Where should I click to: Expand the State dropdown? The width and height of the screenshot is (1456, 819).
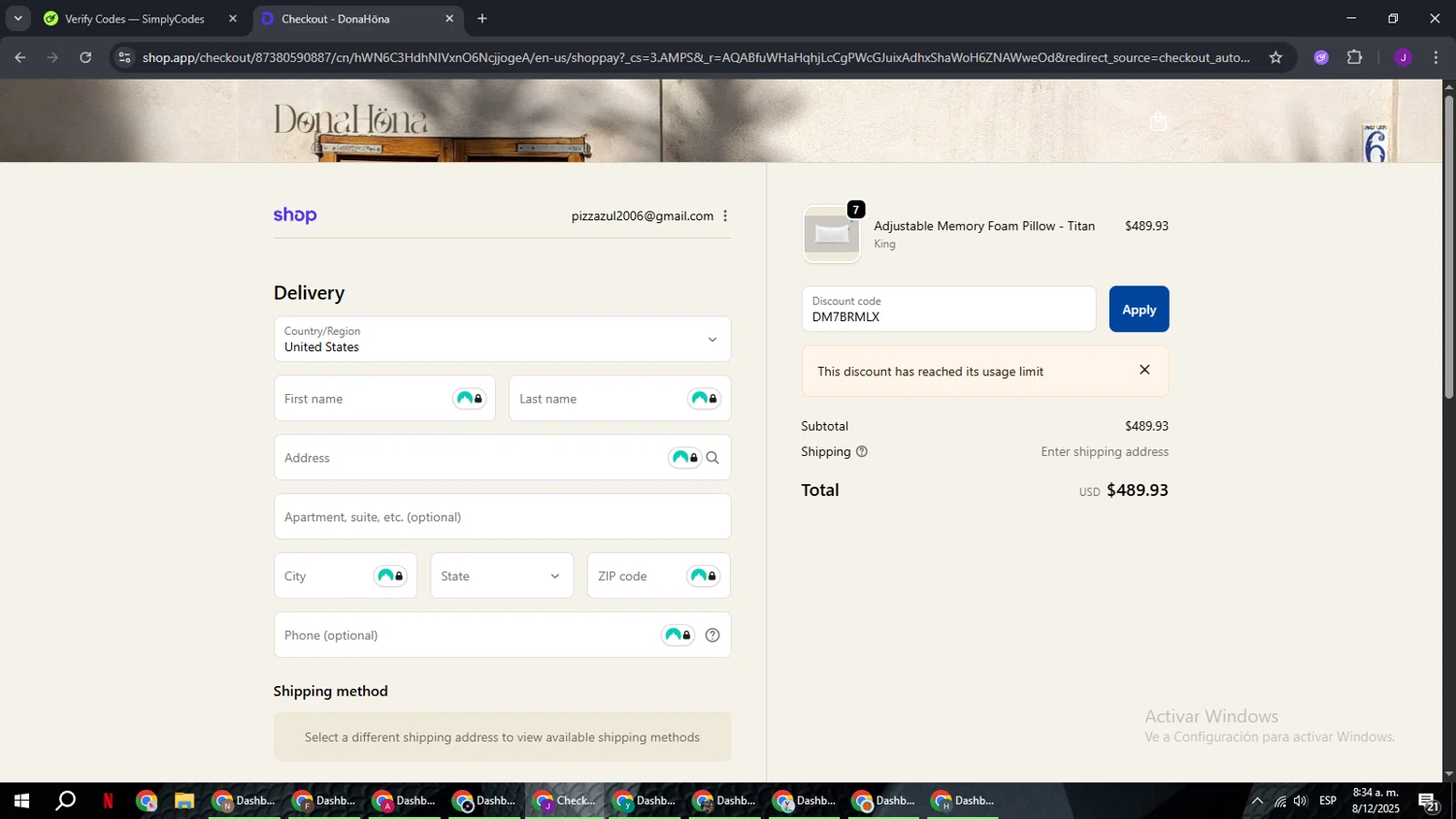[502, 576]
